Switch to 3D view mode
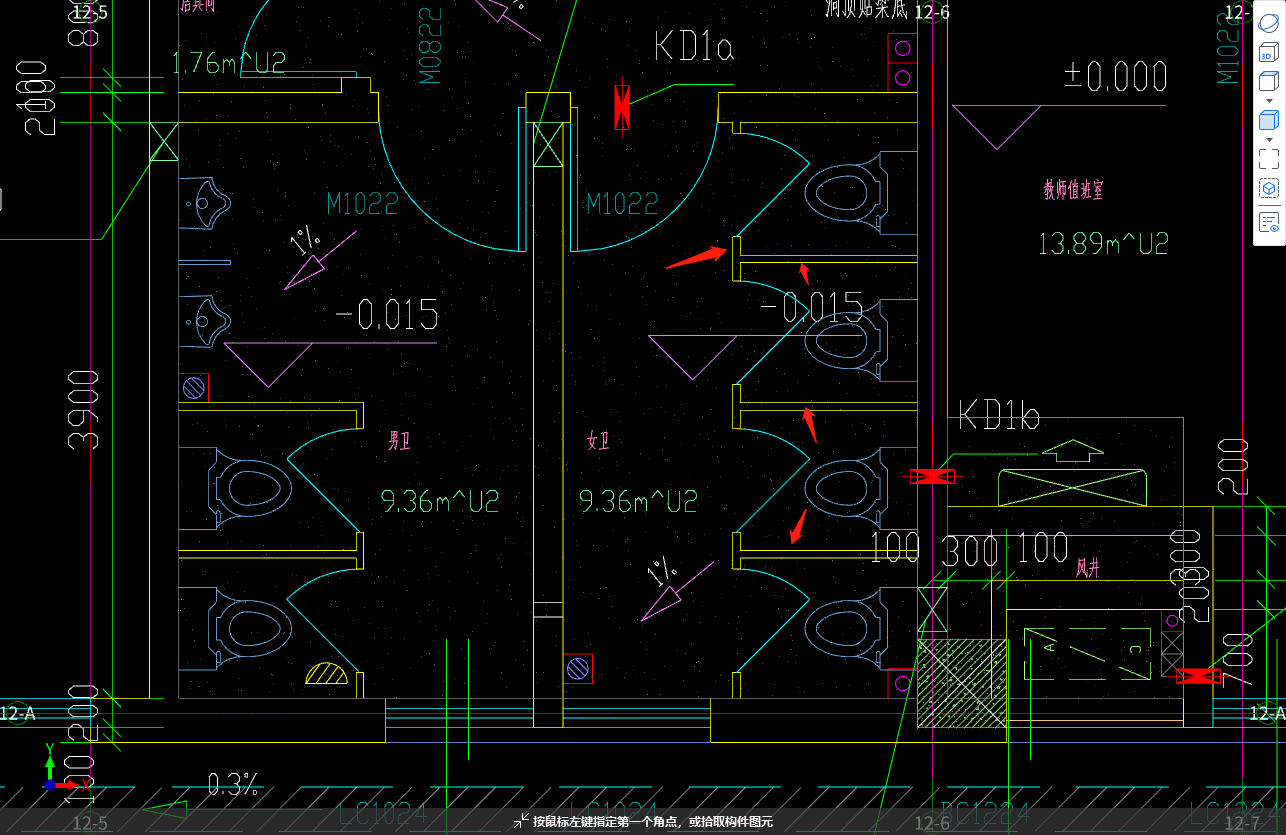Image resolution: width=1286 pixels, height=835 pixels. (x=1268, y=54)
